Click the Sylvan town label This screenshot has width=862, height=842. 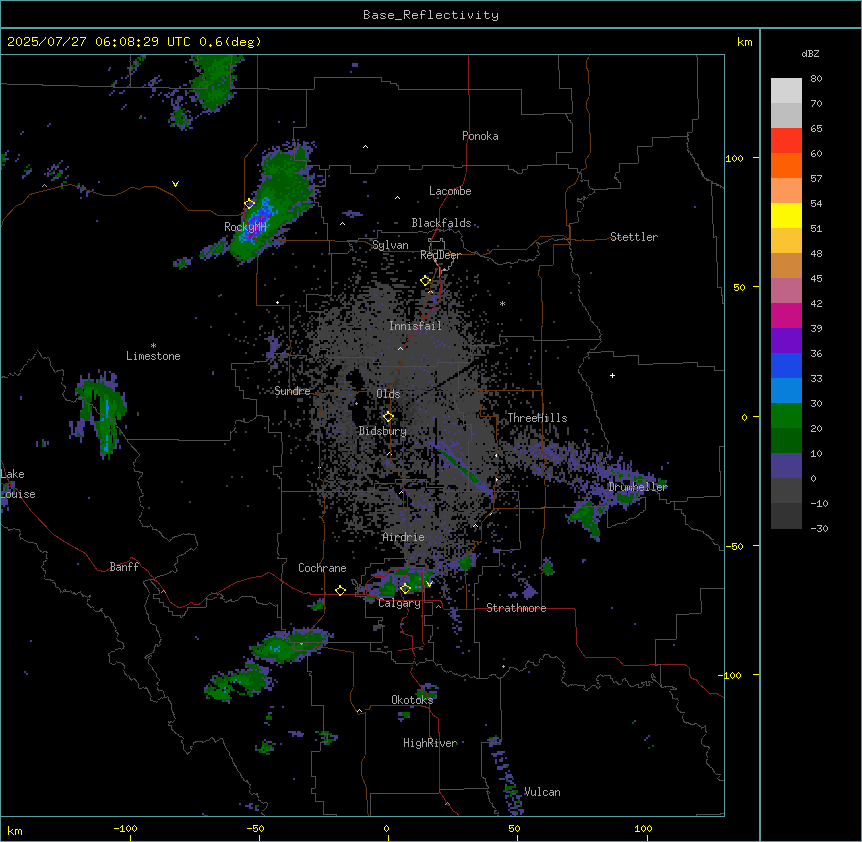pos(390,245)
